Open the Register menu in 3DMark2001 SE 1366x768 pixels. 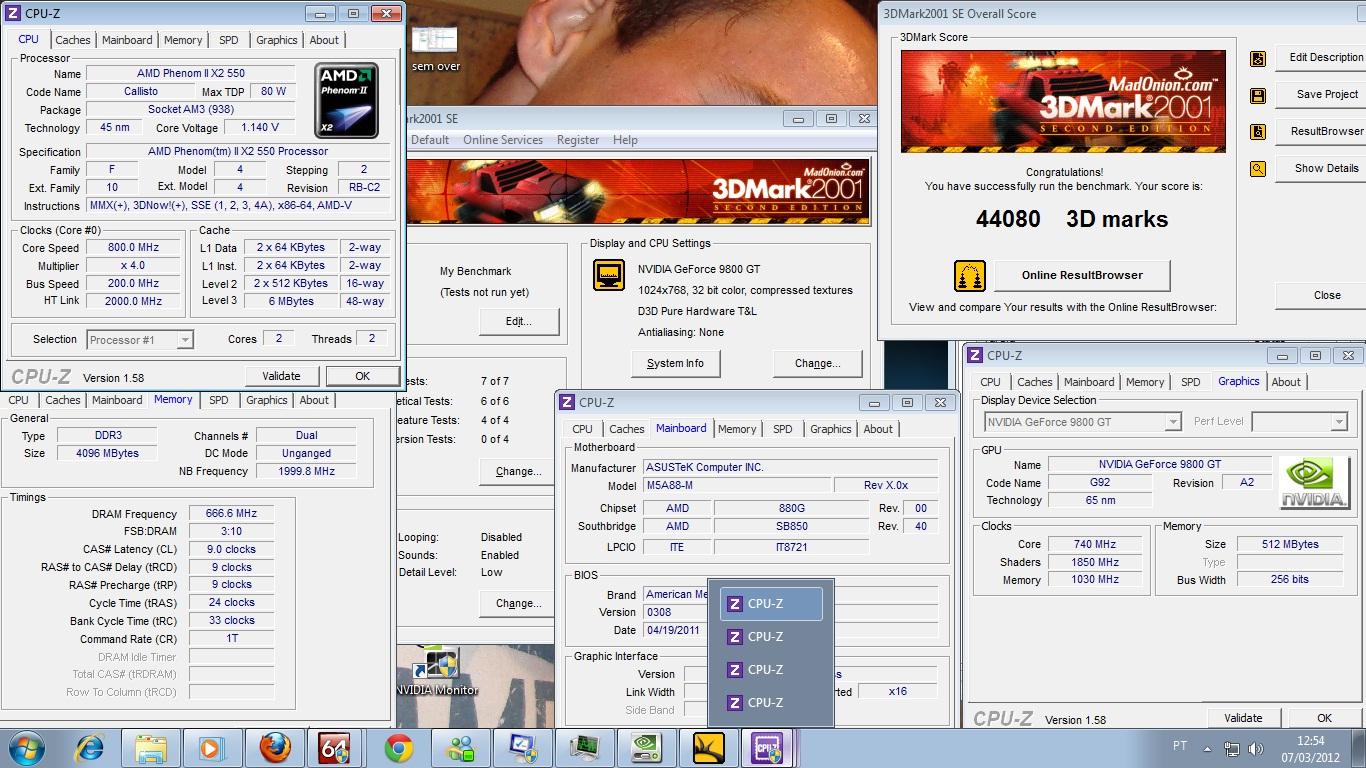578,140
